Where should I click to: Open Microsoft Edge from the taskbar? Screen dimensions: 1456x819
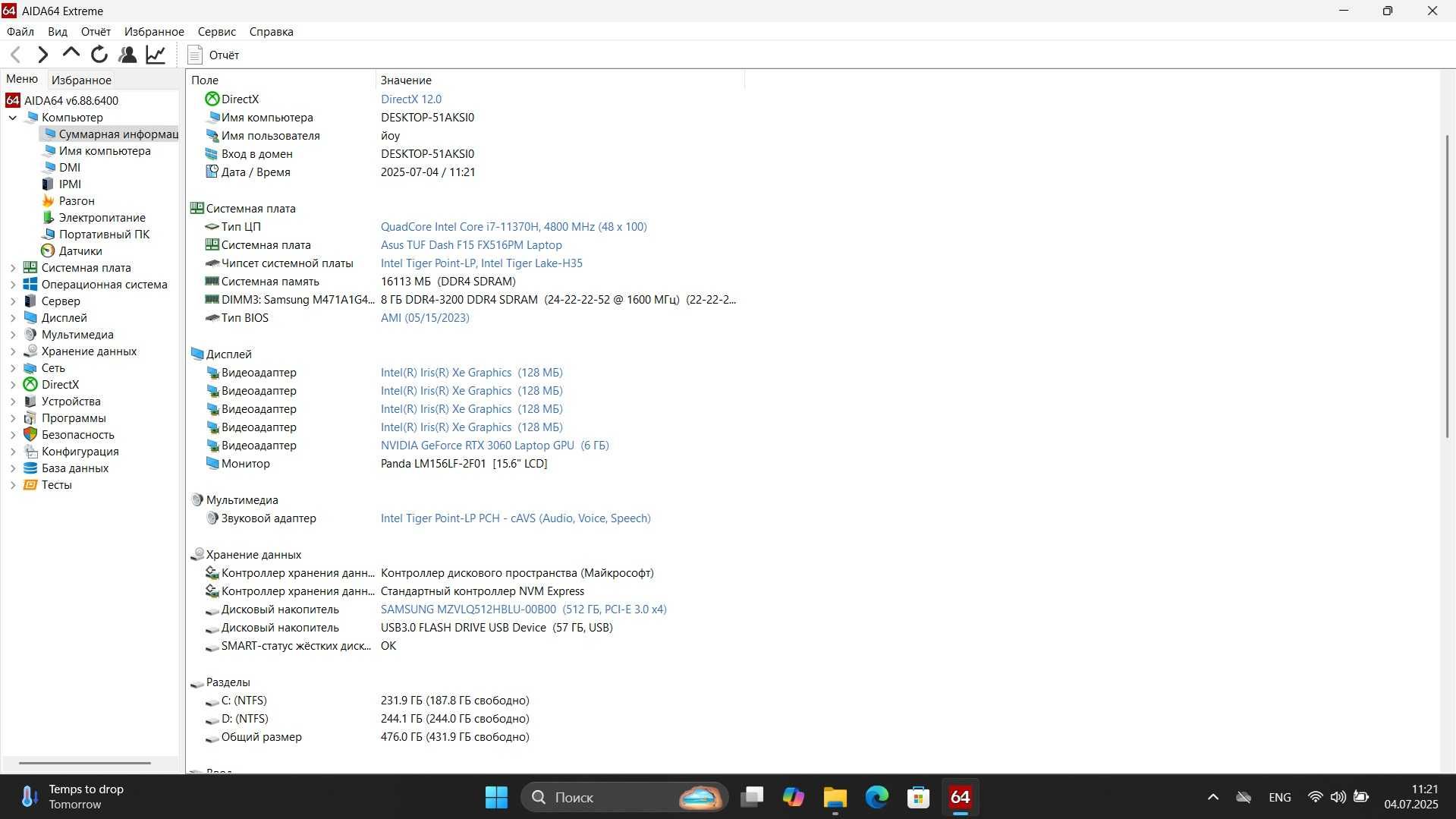[876, 797]
